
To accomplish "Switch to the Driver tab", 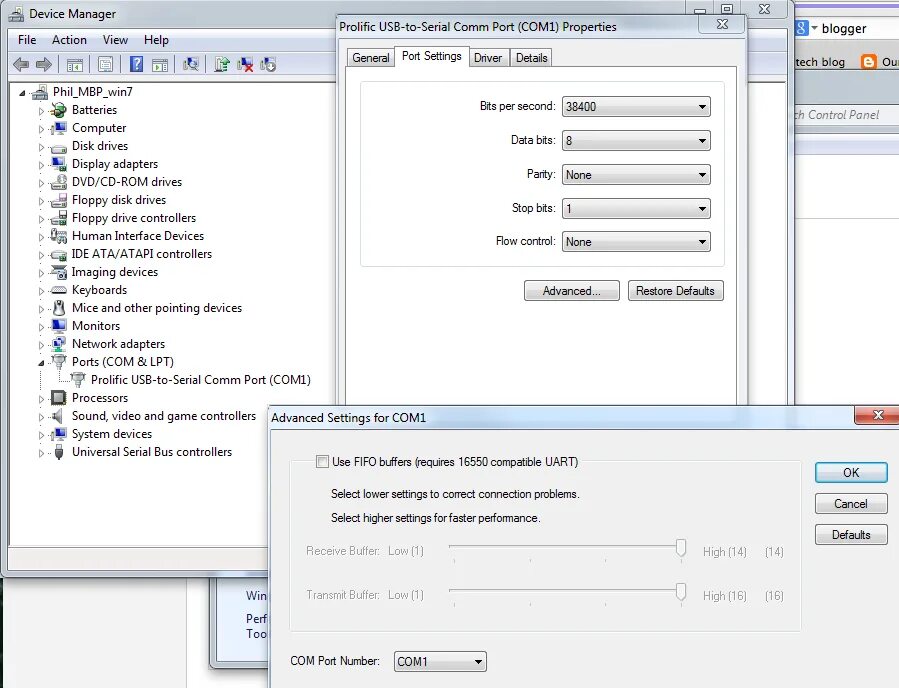I will [487, 58].
